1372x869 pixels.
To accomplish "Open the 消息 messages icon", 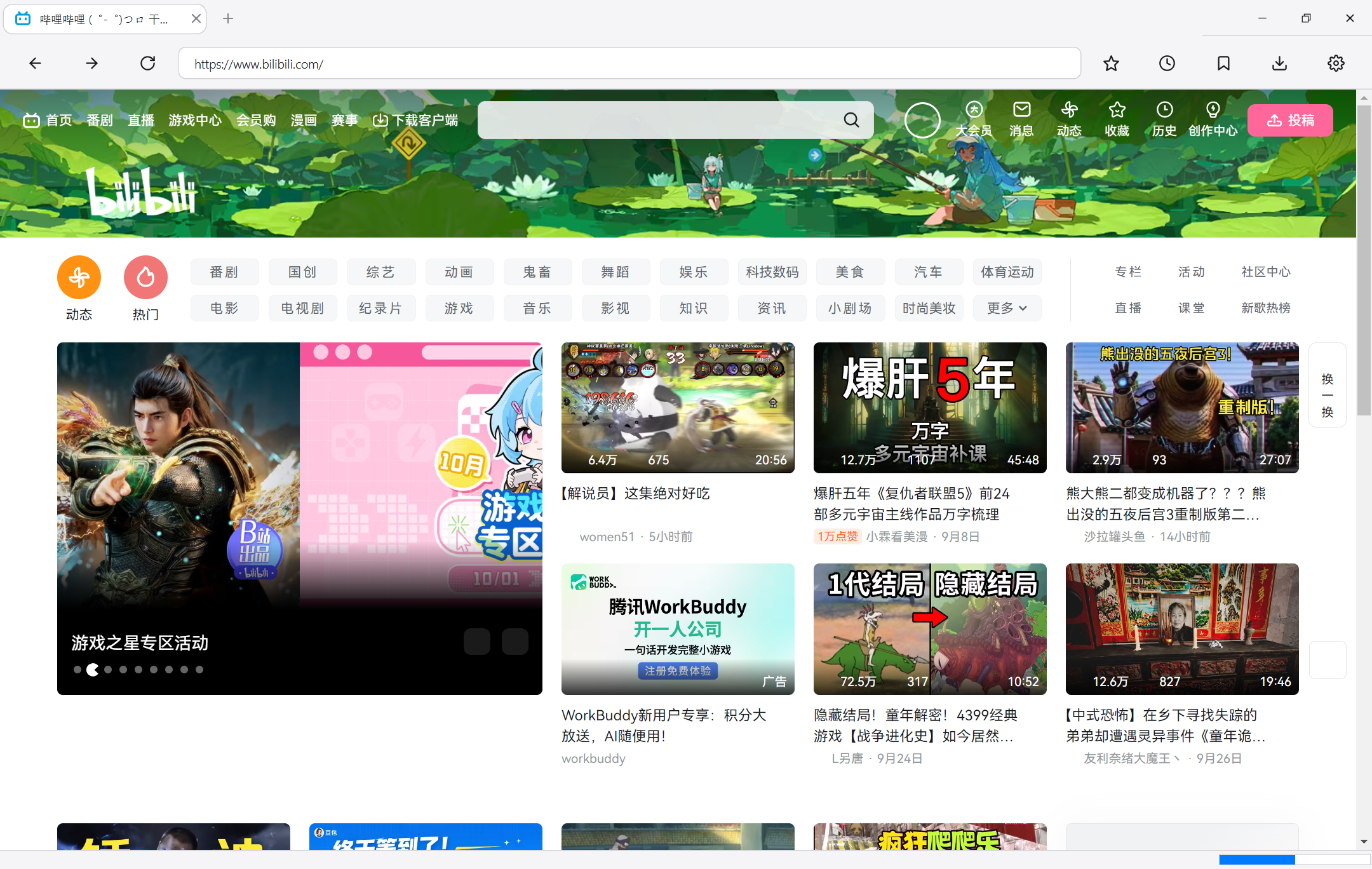I will coord(1021,119).
